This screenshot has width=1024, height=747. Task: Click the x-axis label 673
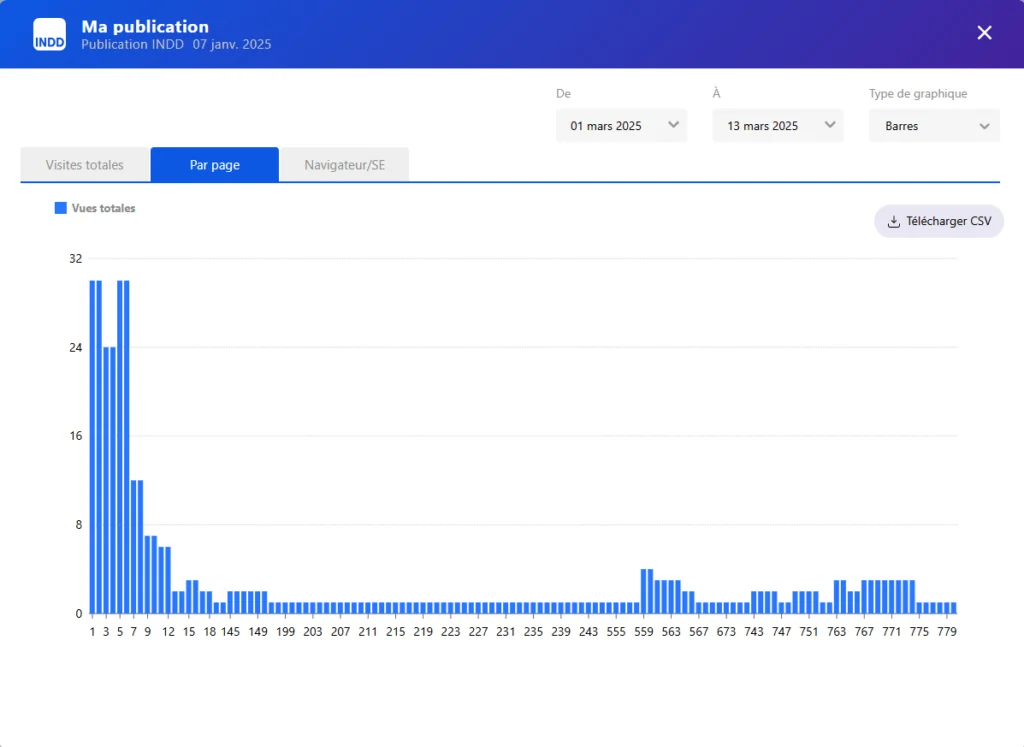726,631
